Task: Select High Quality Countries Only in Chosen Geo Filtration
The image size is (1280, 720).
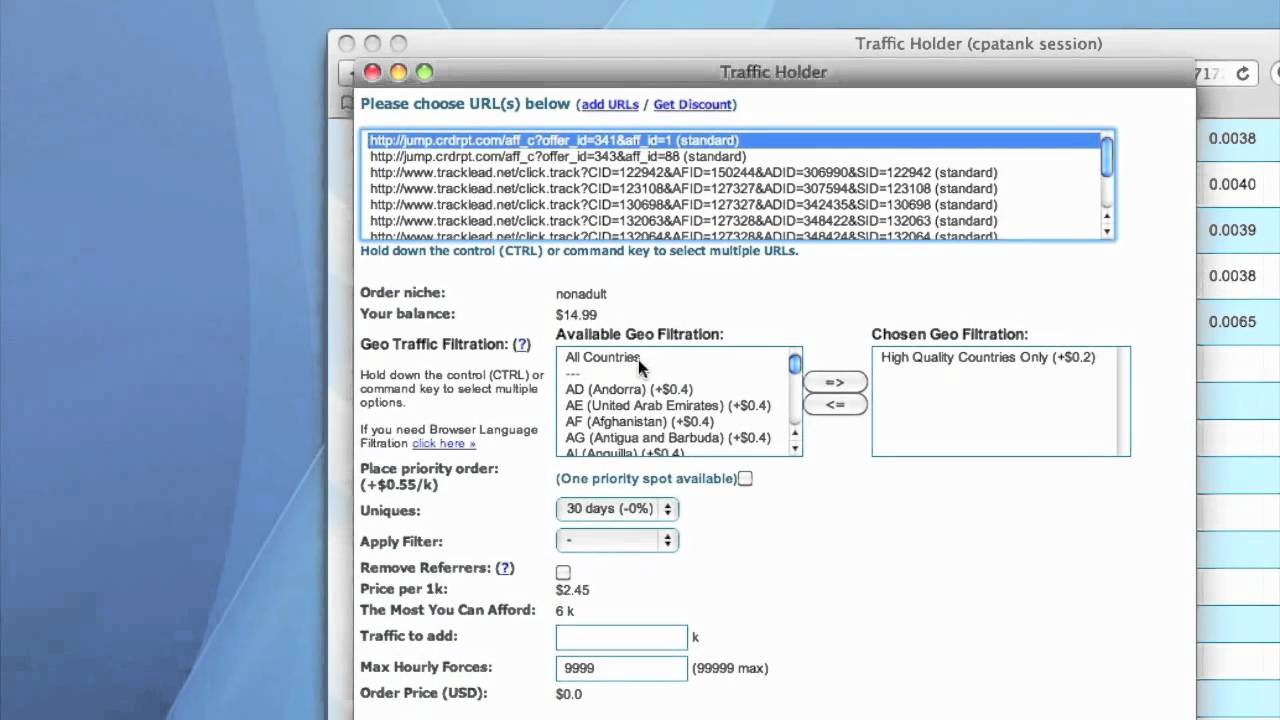Action: click(987, 357)
